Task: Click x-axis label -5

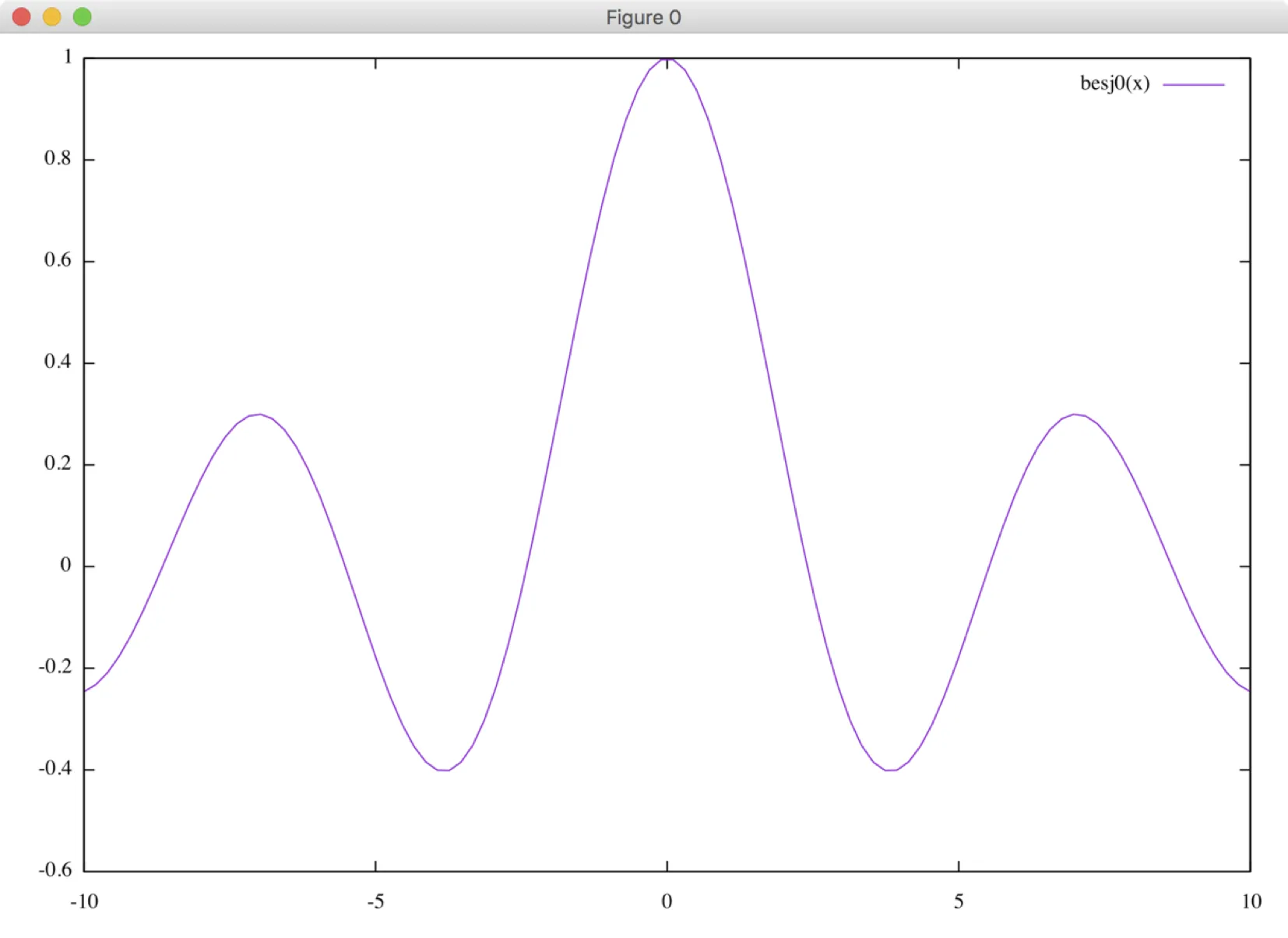Action: pos(375,902)
